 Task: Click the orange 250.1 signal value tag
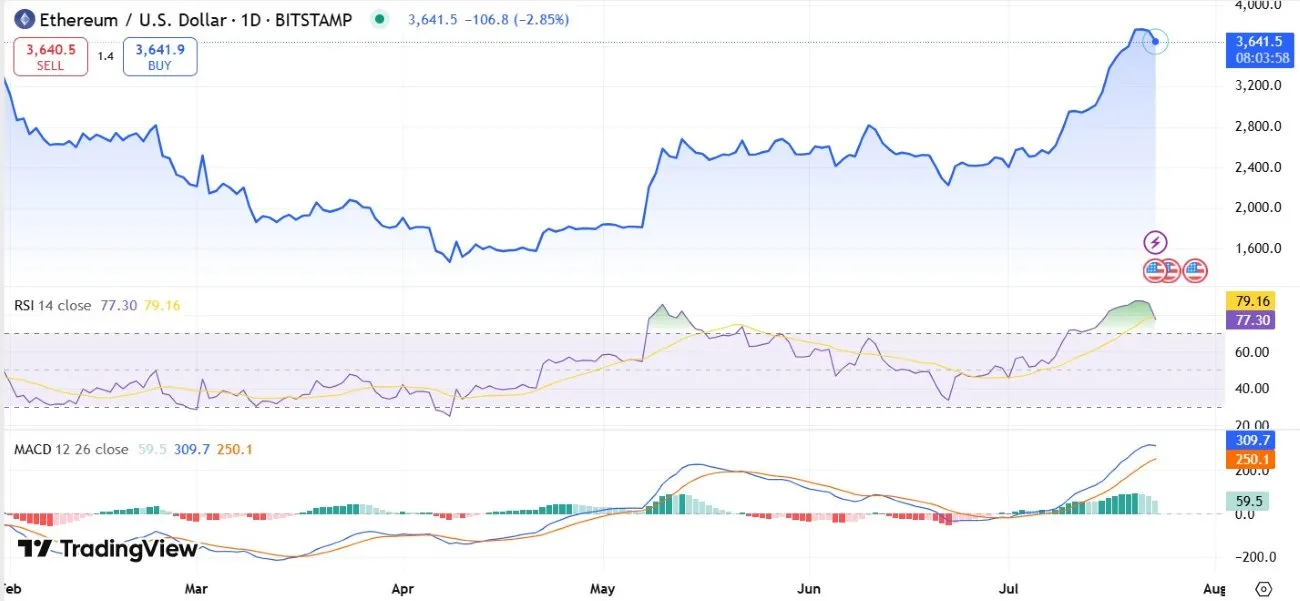pos(1252,459)
